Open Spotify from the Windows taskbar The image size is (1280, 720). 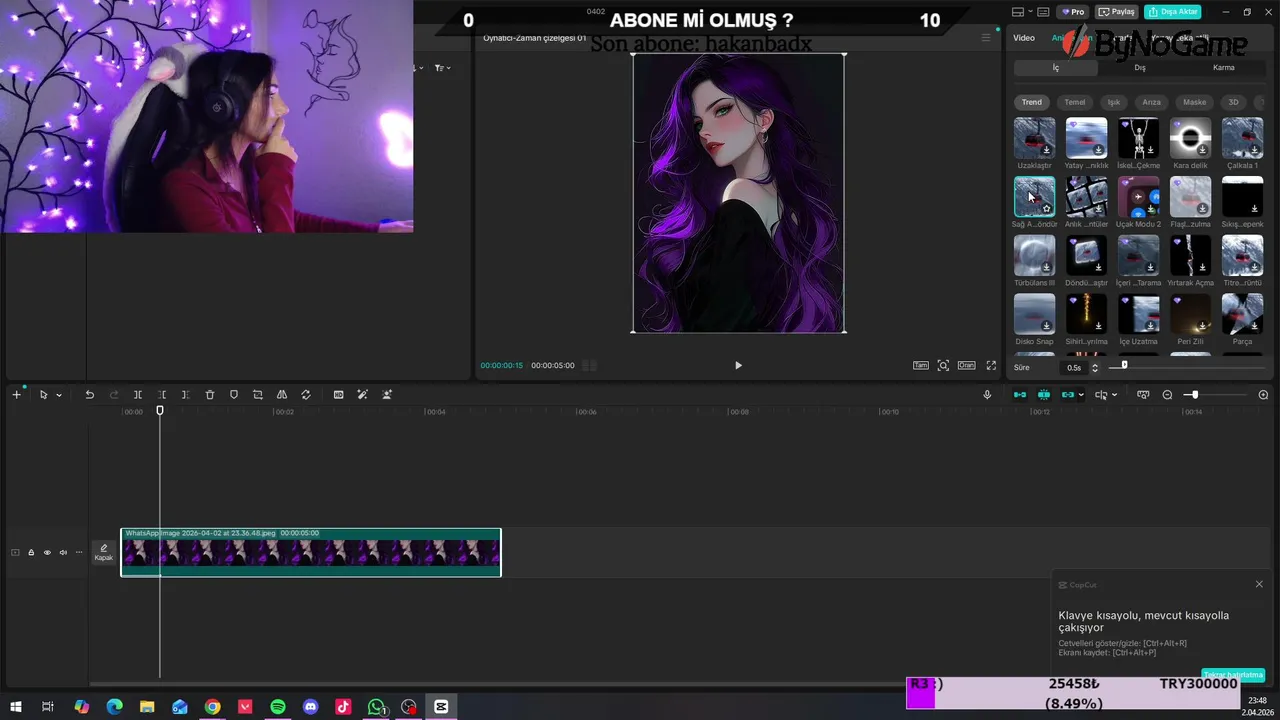pos(278,707)
